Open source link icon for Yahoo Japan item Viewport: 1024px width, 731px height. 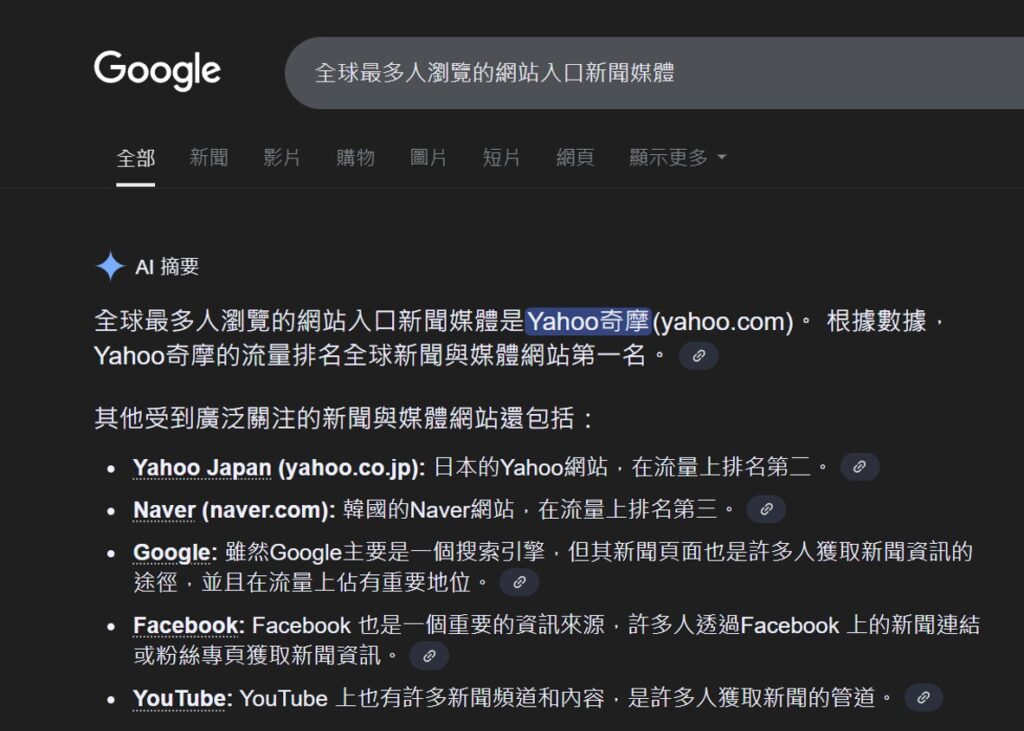[x=859, y=466]
